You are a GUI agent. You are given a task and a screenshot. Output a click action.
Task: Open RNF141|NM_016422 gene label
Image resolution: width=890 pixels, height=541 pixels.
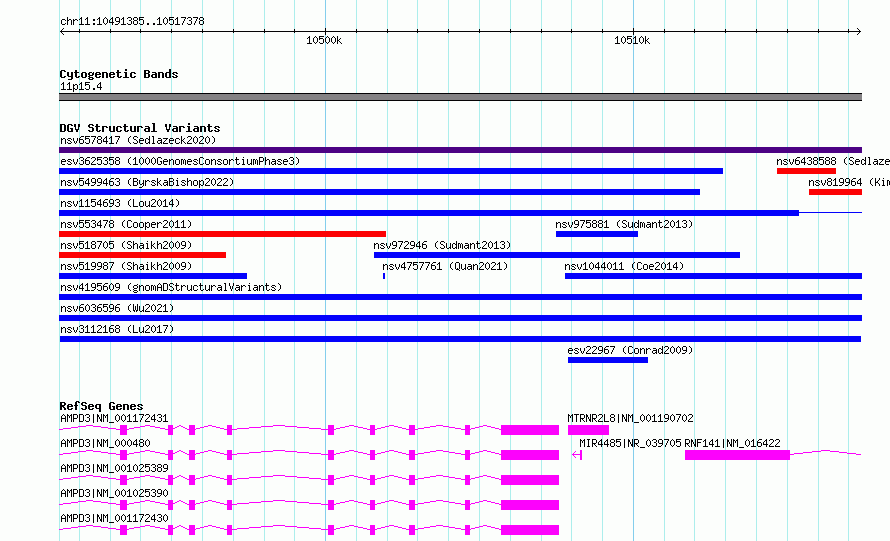click(x=732, y=443)
